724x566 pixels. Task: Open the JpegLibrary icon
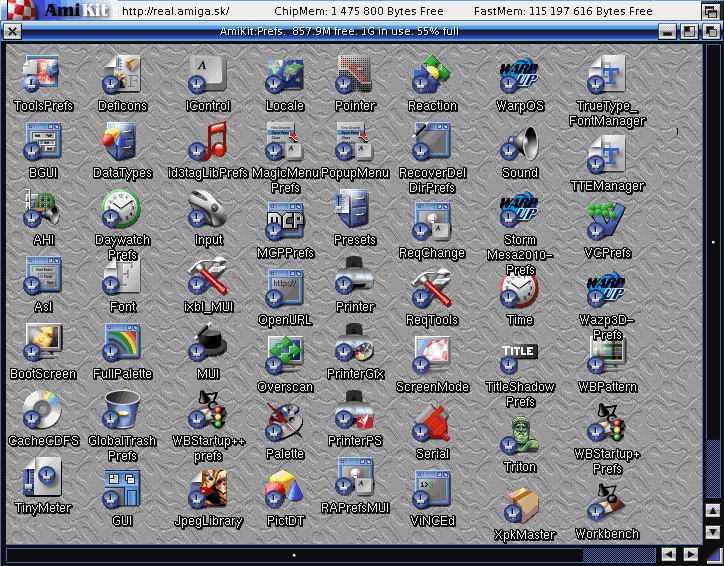(208, 488)
